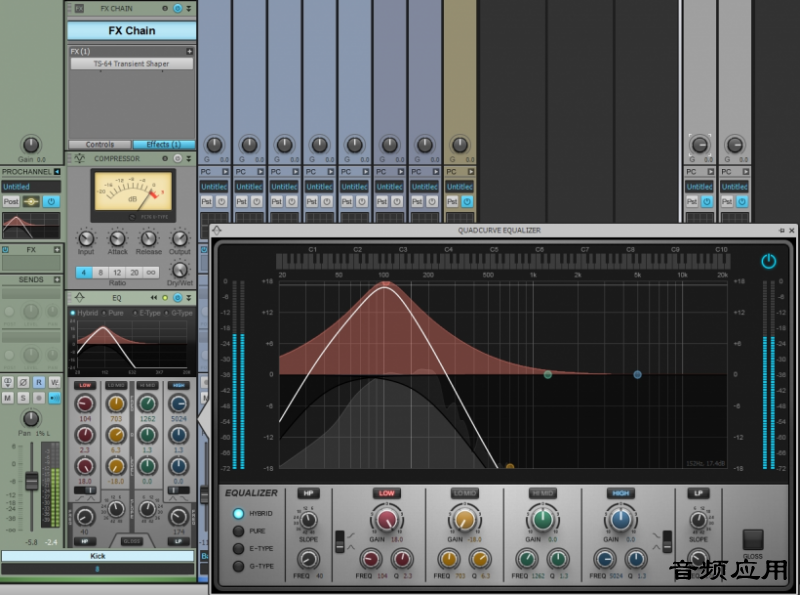Screen dimensions: 800x595
Task: Click the Post button in ProChannel
Action: (x=11, y=202)
